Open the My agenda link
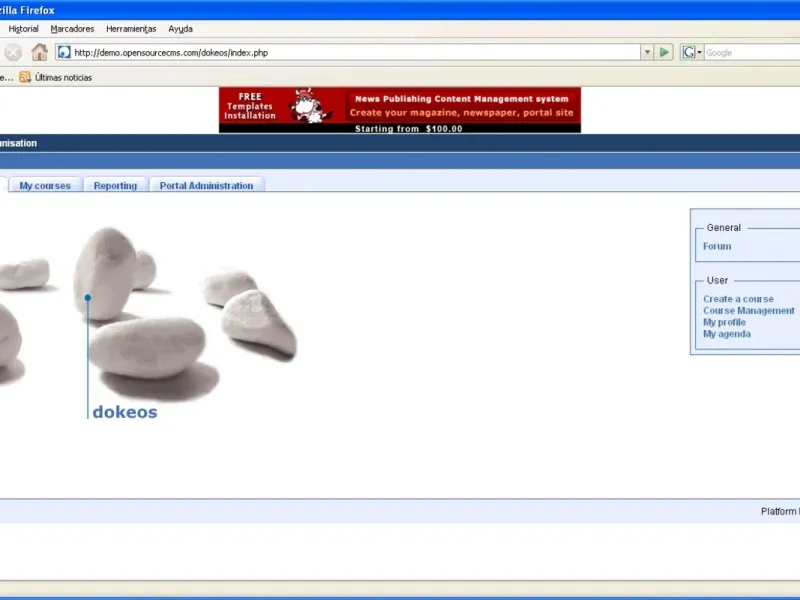800x600 pixels. click(727, 334)
